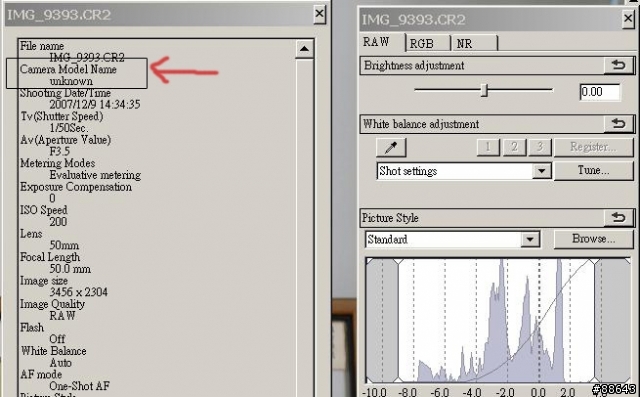Image resolution: width=640 pixels, height=397 pixels.
Task: Click the brightness adjustment slider handle
Action: coord(484,90)
